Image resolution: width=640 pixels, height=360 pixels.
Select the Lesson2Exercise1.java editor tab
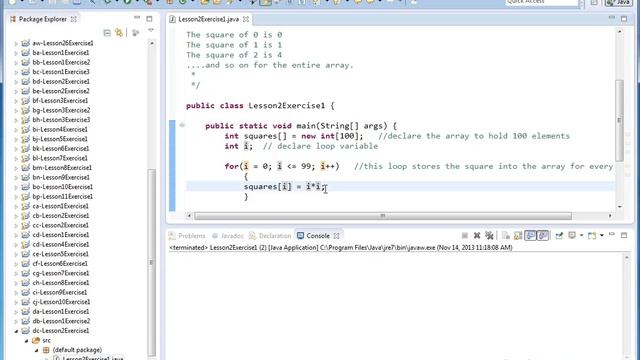[x=209, y=19]
